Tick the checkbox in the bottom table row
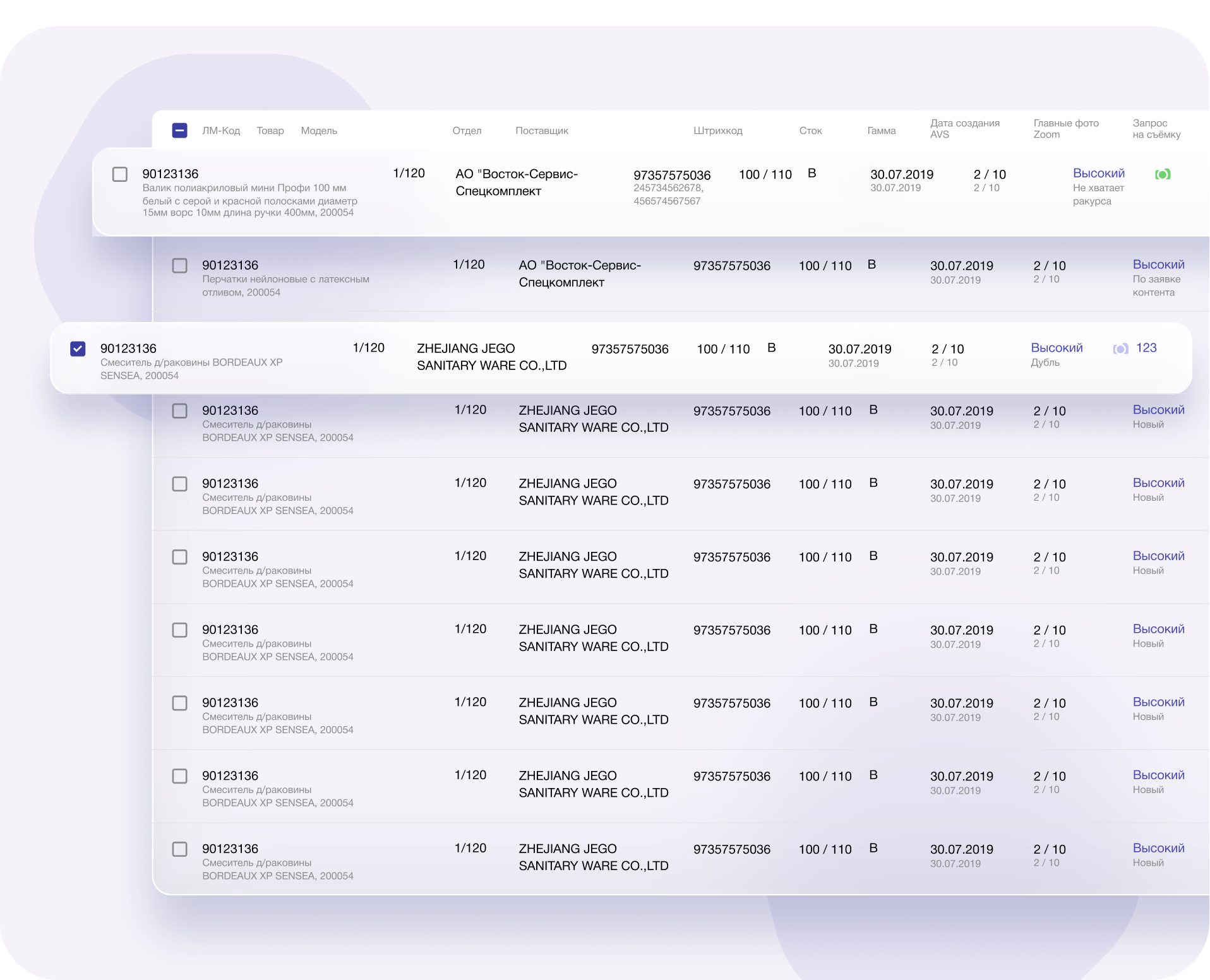1210x980 pixels. tap(180, 849)
